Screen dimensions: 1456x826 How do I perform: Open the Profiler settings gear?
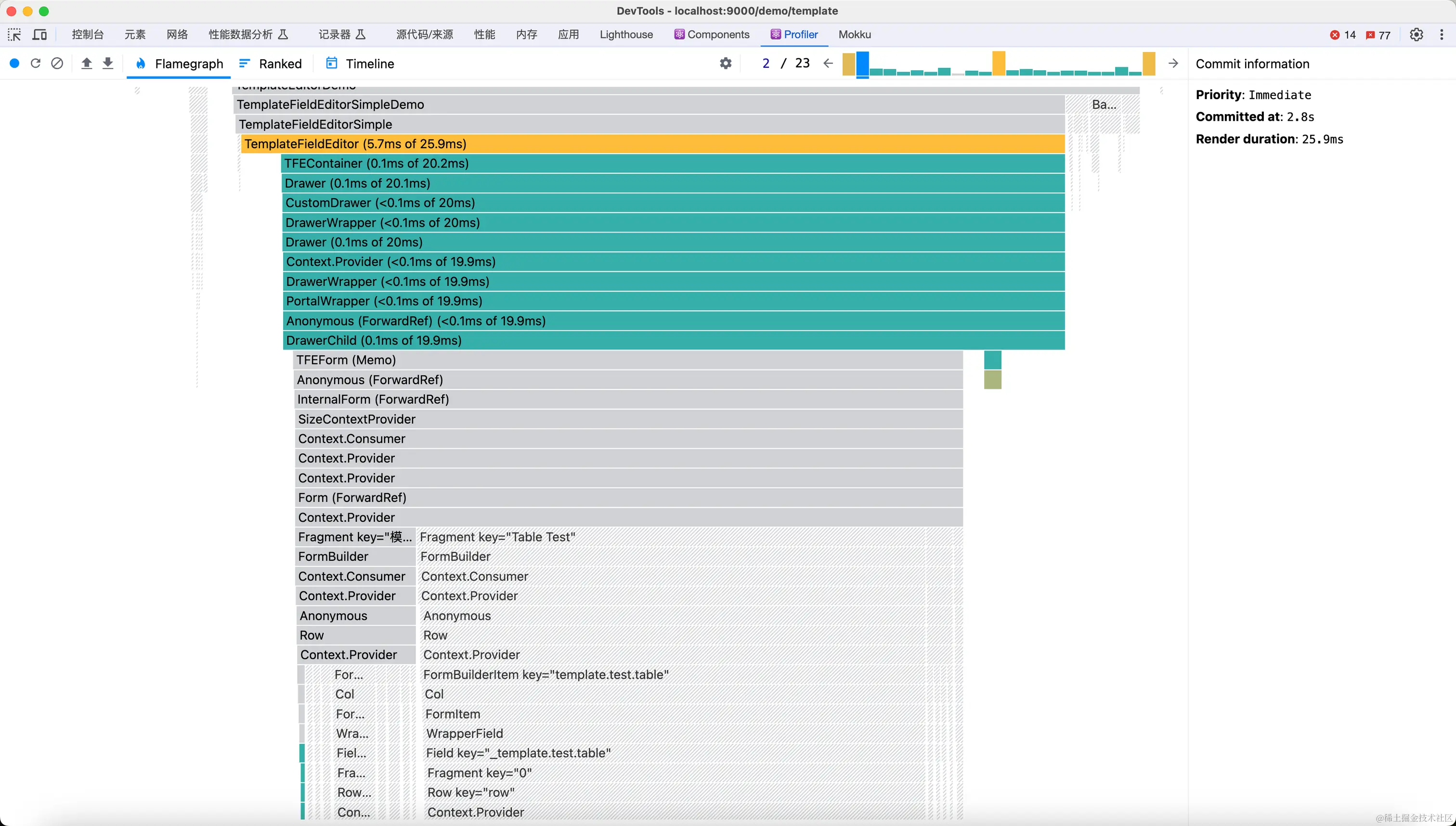point(726,64)
